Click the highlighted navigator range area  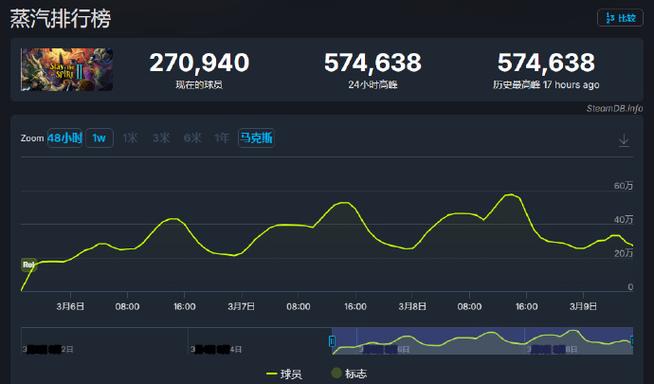tap(483, 341)
